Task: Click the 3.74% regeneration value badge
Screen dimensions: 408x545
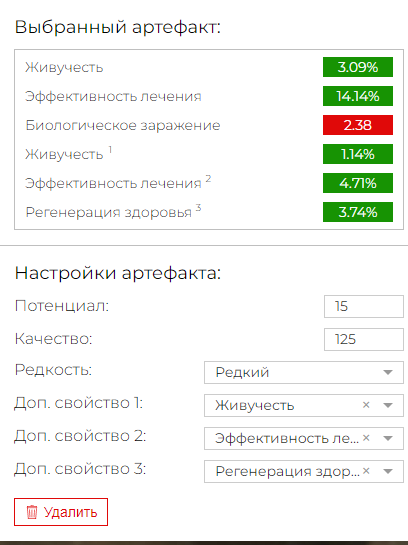Action: [358, 212]
